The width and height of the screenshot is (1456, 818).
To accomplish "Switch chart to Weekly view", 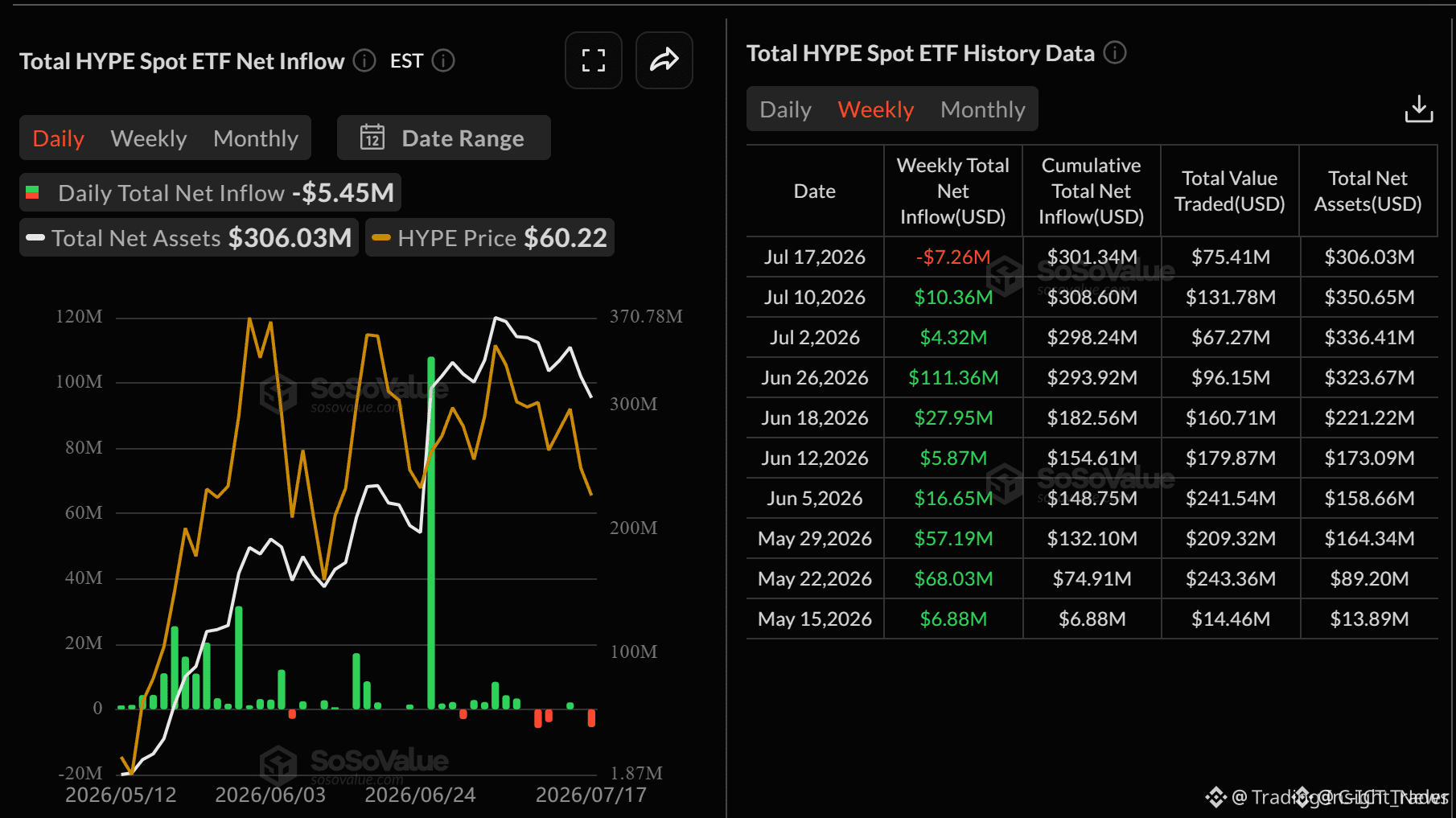I will coord(149,138).
